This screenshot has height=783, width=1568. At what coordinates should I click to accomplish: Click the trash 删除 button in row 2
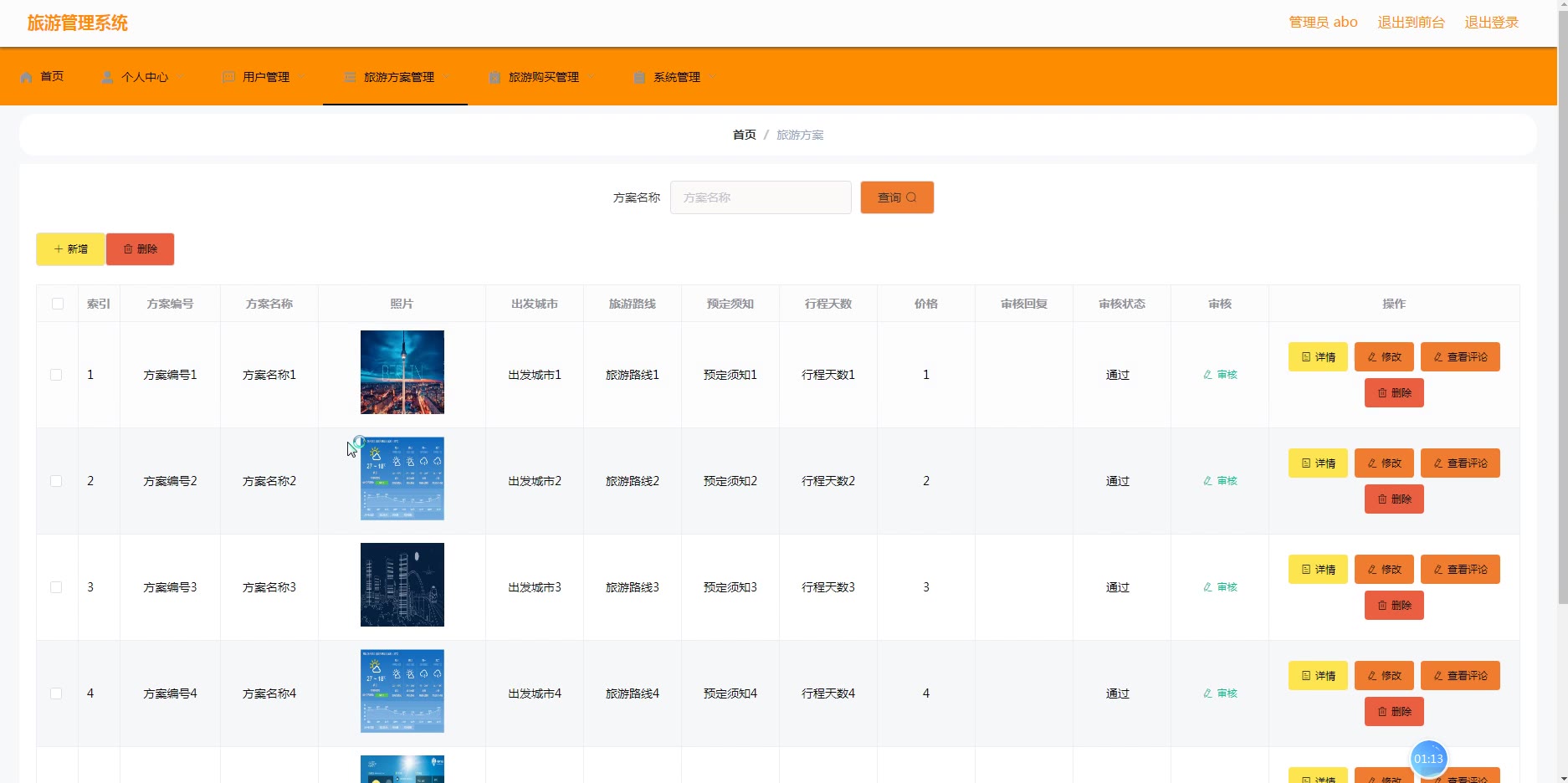coord(1394,499)
